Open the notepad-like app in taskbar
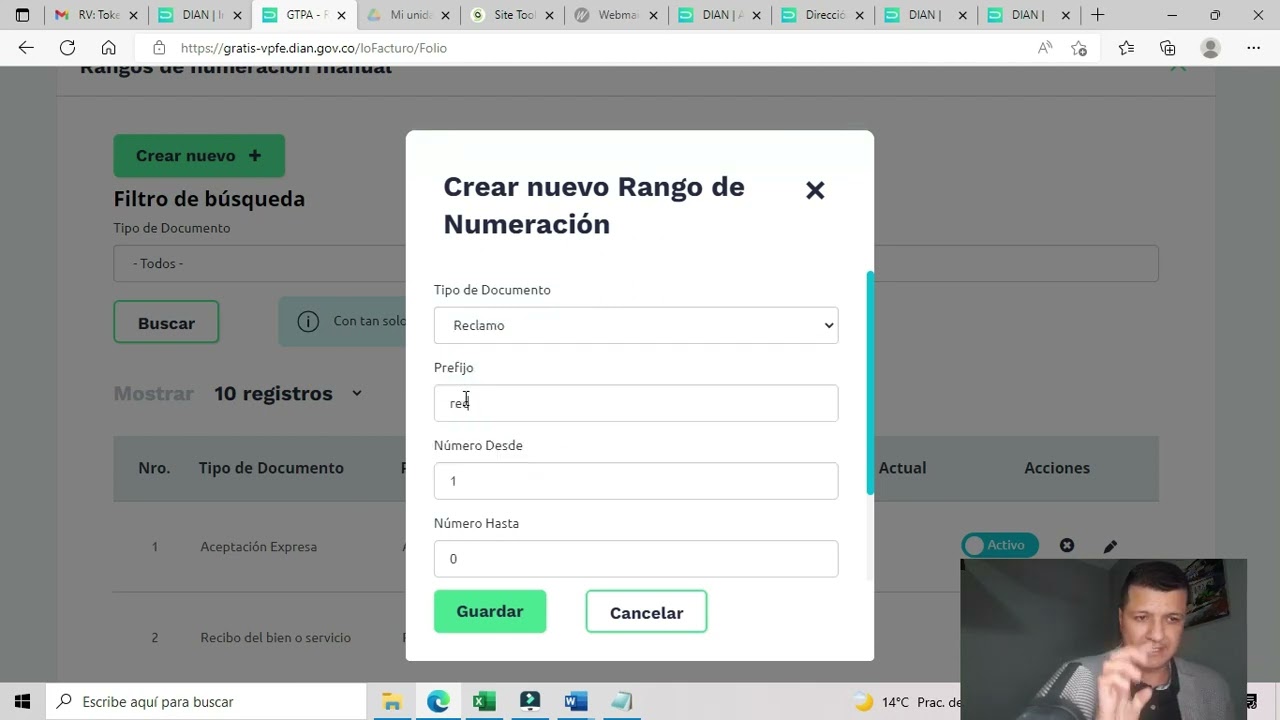The image size is (1280, 720). (622, 702)
